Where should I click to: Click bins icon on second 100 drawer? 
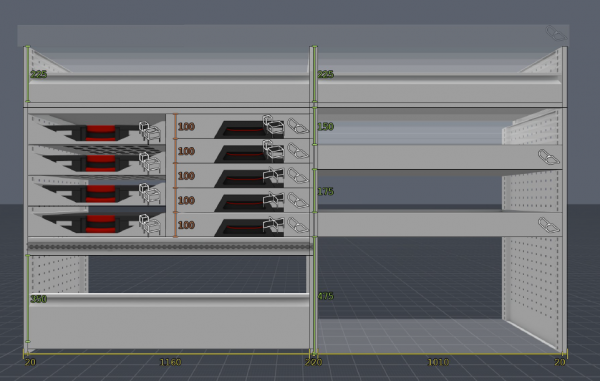(x=273, y=150)
